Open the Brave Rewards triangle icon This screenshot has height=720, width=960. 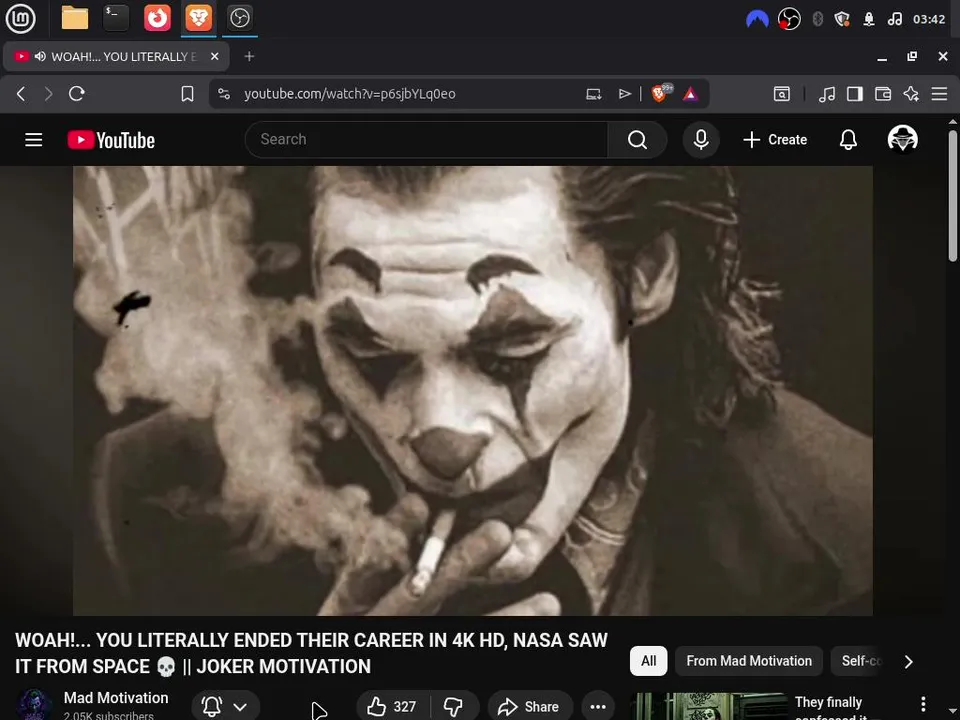691,94
